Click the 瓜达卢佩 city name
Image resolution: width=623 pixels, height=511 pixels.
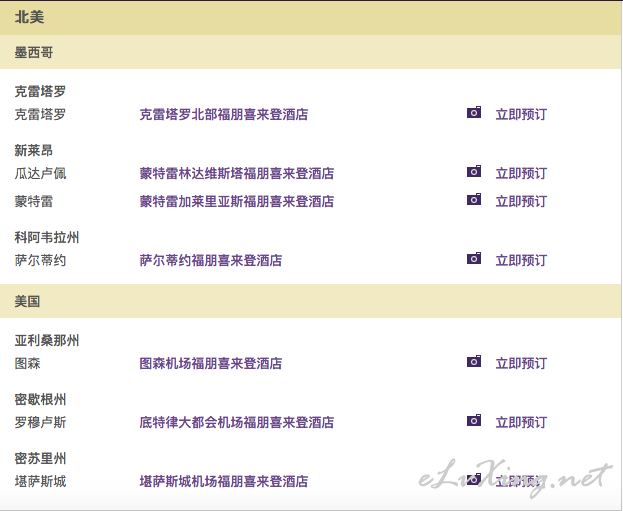pos(40,173)
